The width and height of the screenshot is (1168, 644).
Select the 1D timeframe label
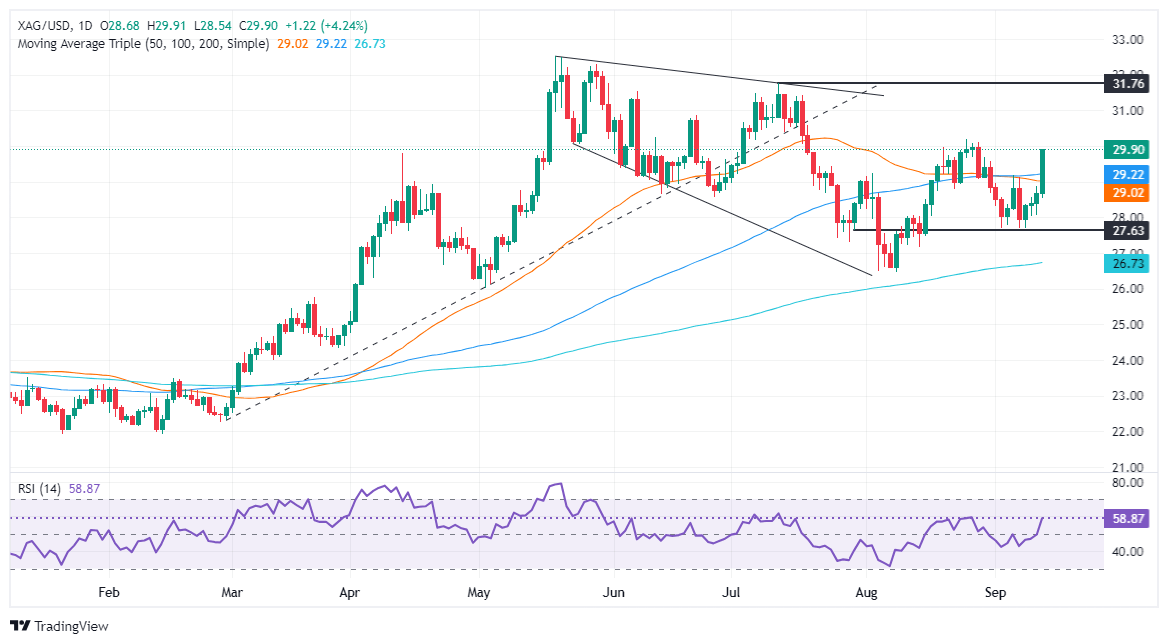(x=84, y=26)
